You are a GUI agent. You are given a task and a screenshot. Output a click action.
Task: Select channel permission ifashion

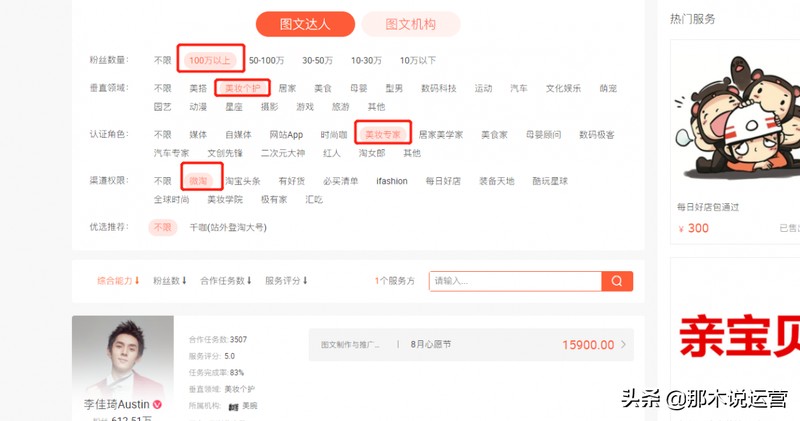tap(392, 181)
